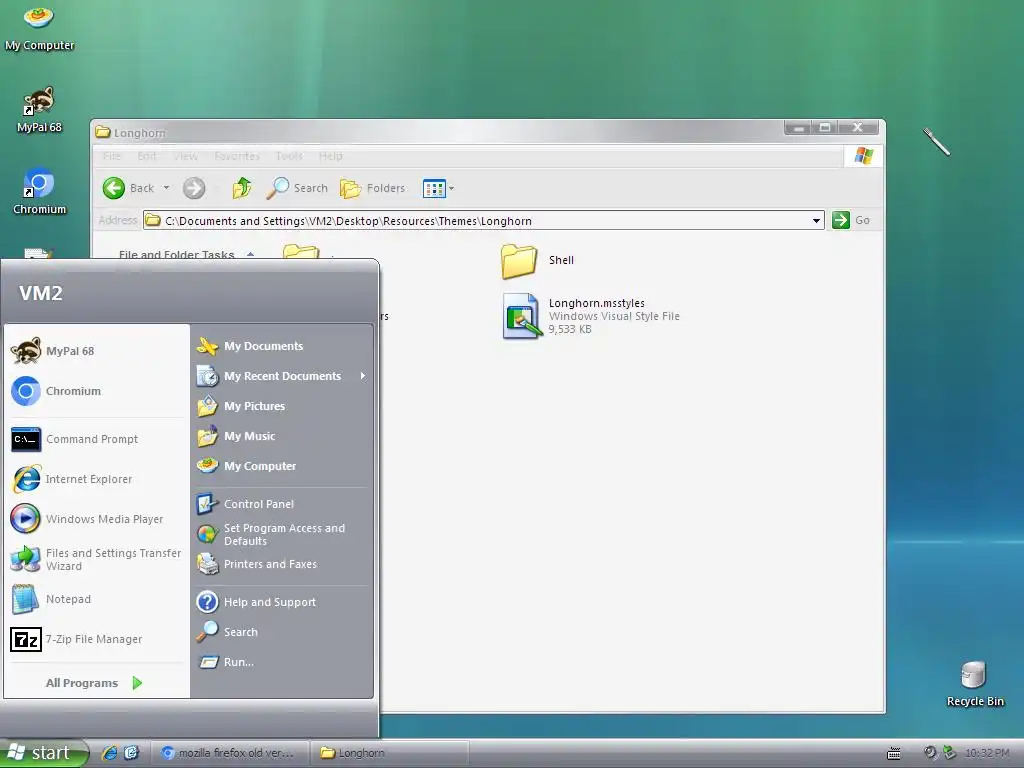Click the keyboard tray icon

coord(894,754)
